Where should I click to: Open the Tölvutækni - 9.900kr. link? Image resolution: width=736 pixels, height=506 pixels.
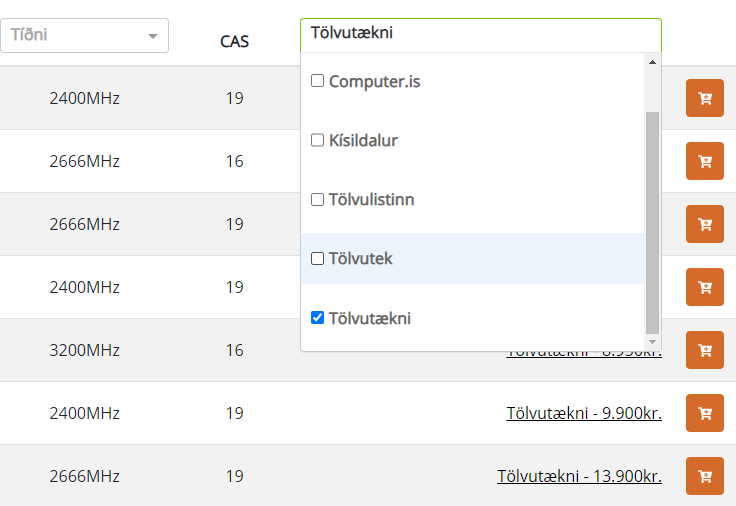click(584, 413)
